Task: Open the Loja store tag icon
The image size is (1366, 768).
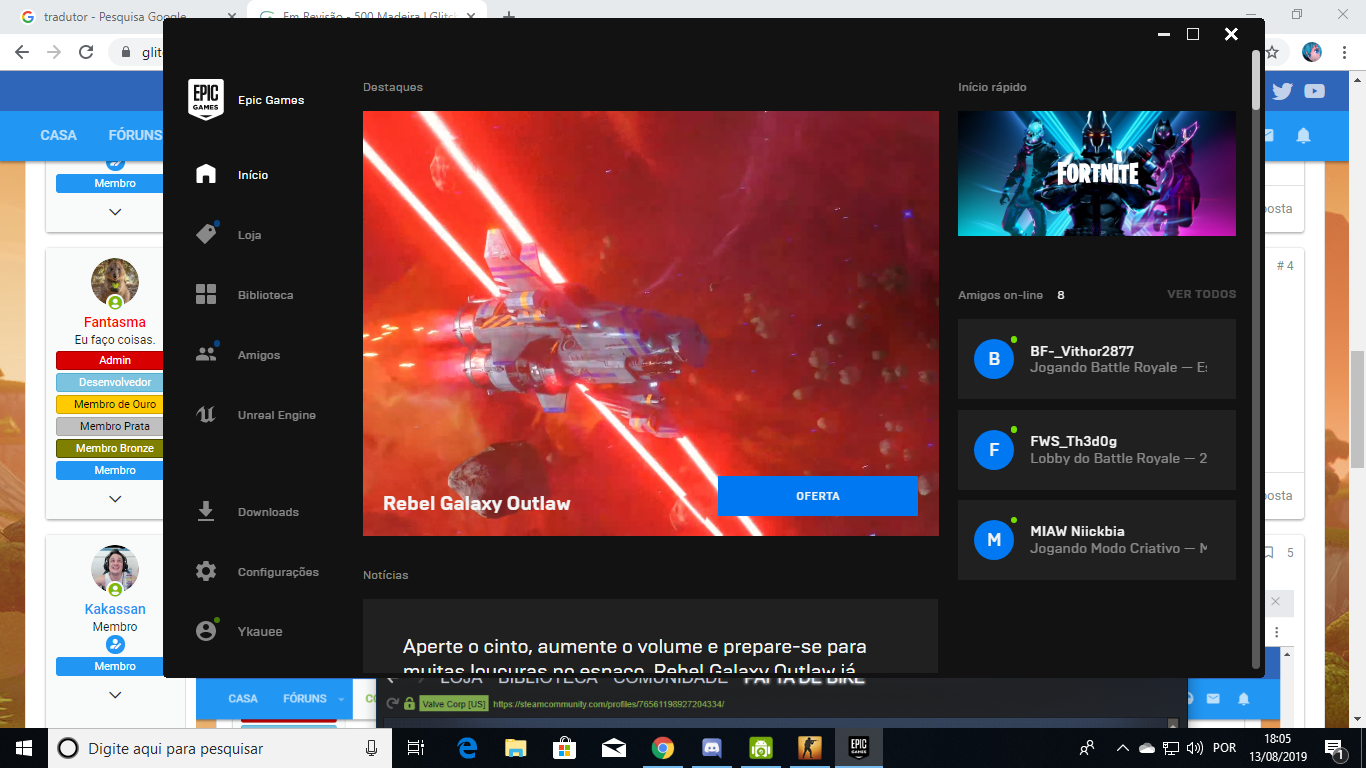Action: click(x=206, y=235)
